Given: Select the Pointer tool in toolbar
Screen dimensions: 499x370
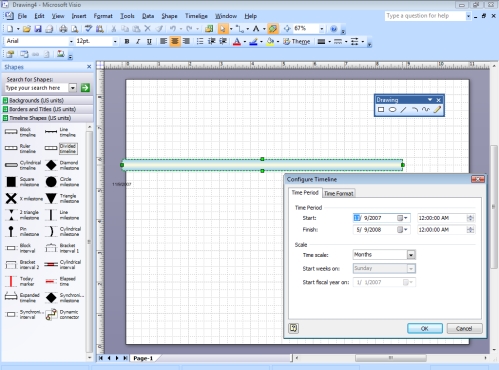Looking at the screenshot, I should [x=222, y=29].
